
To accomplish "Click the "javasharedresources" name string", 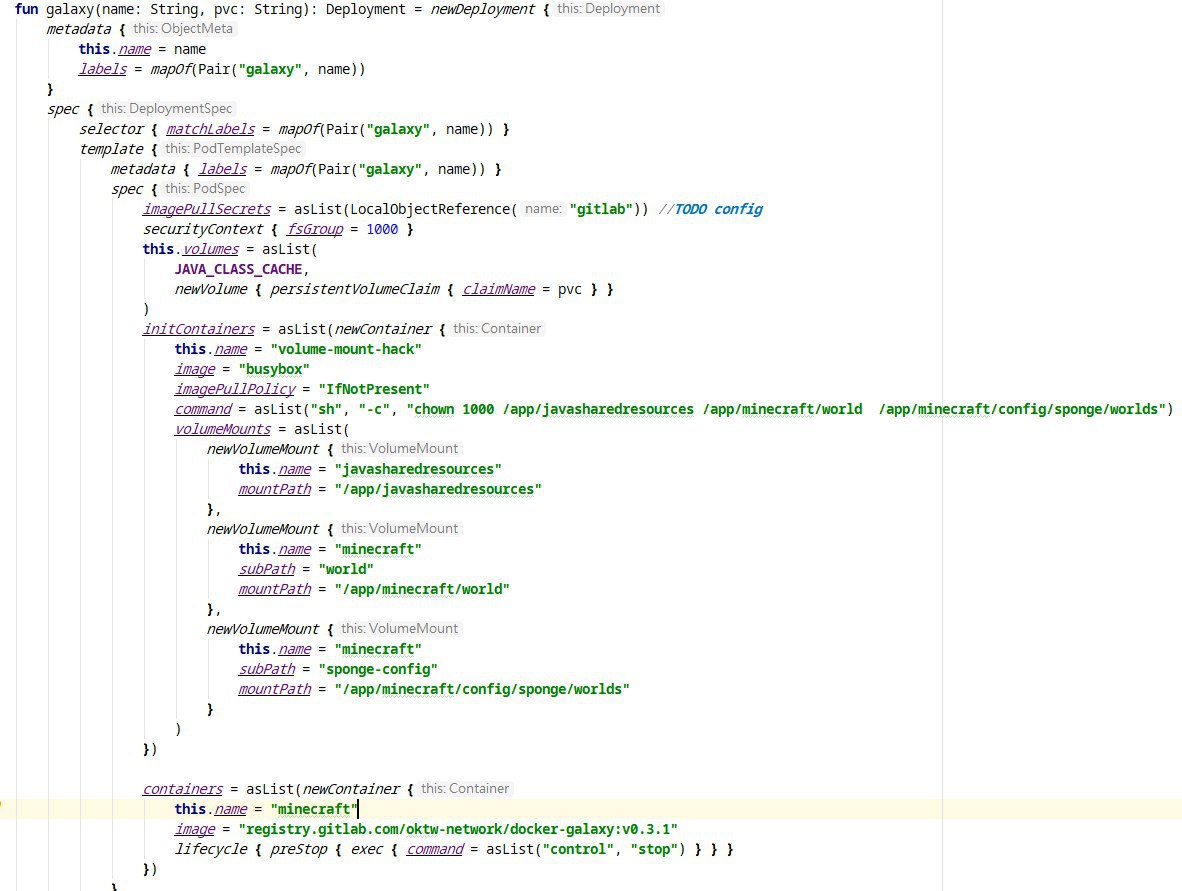I will click(x=418, y=469).
